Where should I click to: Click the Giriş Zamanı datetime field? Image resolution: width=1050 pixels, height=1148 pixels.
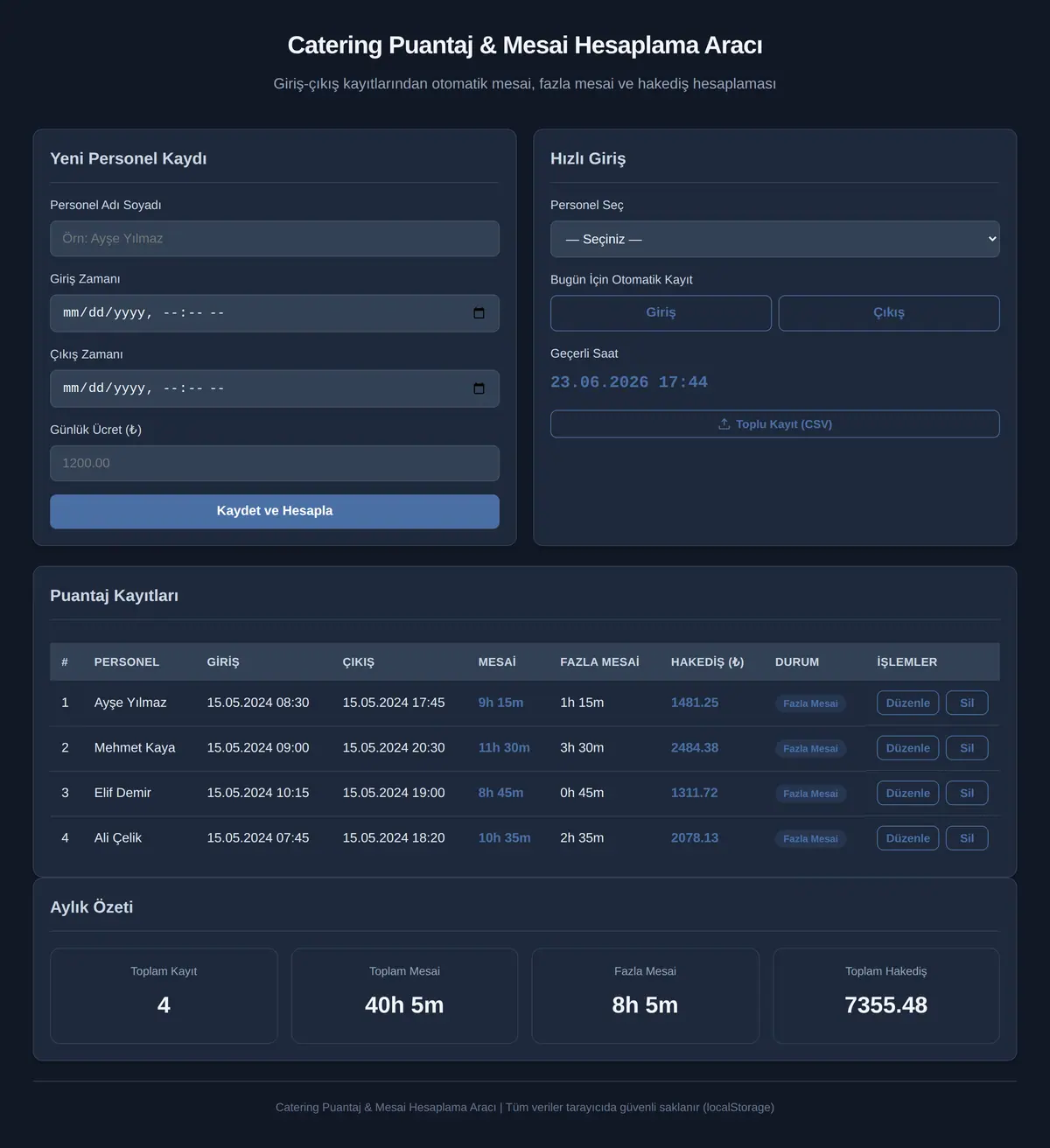[275, 313]
